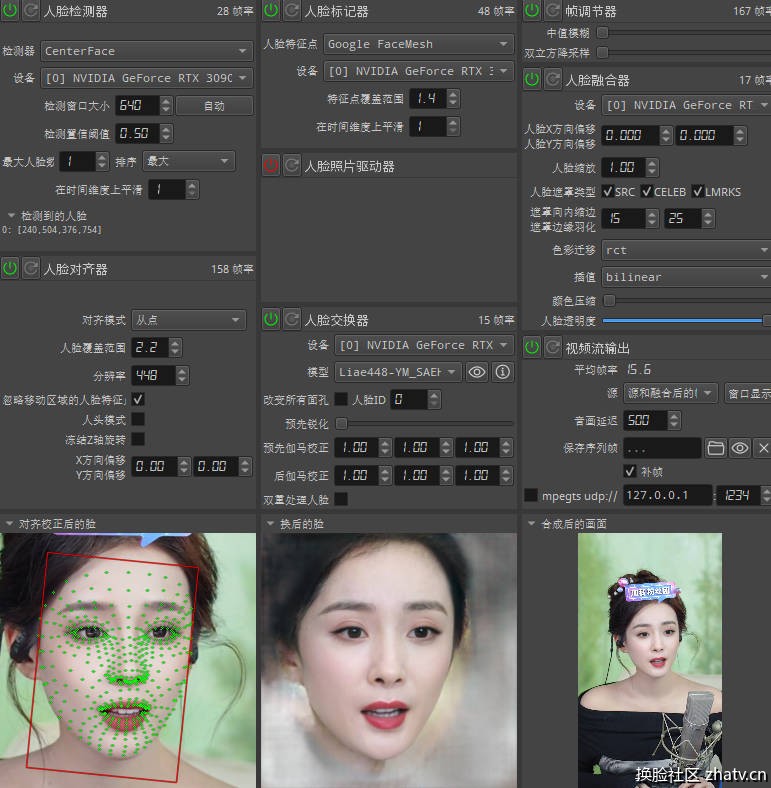Click the 人脸透明度 slider track
This screenshot has height=788, width=771.
coord(682,321)
